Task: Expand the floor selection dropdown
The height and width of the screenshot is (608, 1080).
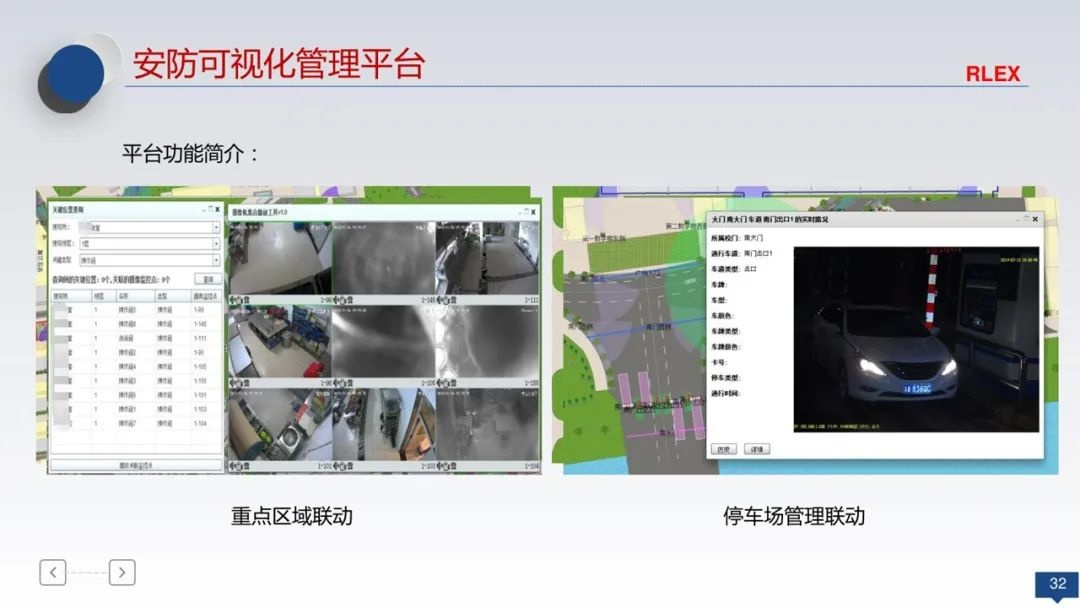Action: click(x=217, y=243)
